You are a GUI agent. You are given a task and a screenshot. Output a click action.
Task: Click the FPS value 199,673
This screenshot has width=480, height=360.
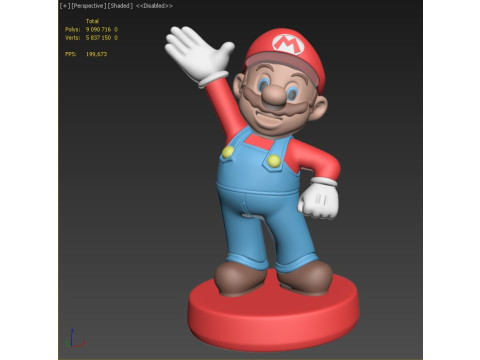96,54
